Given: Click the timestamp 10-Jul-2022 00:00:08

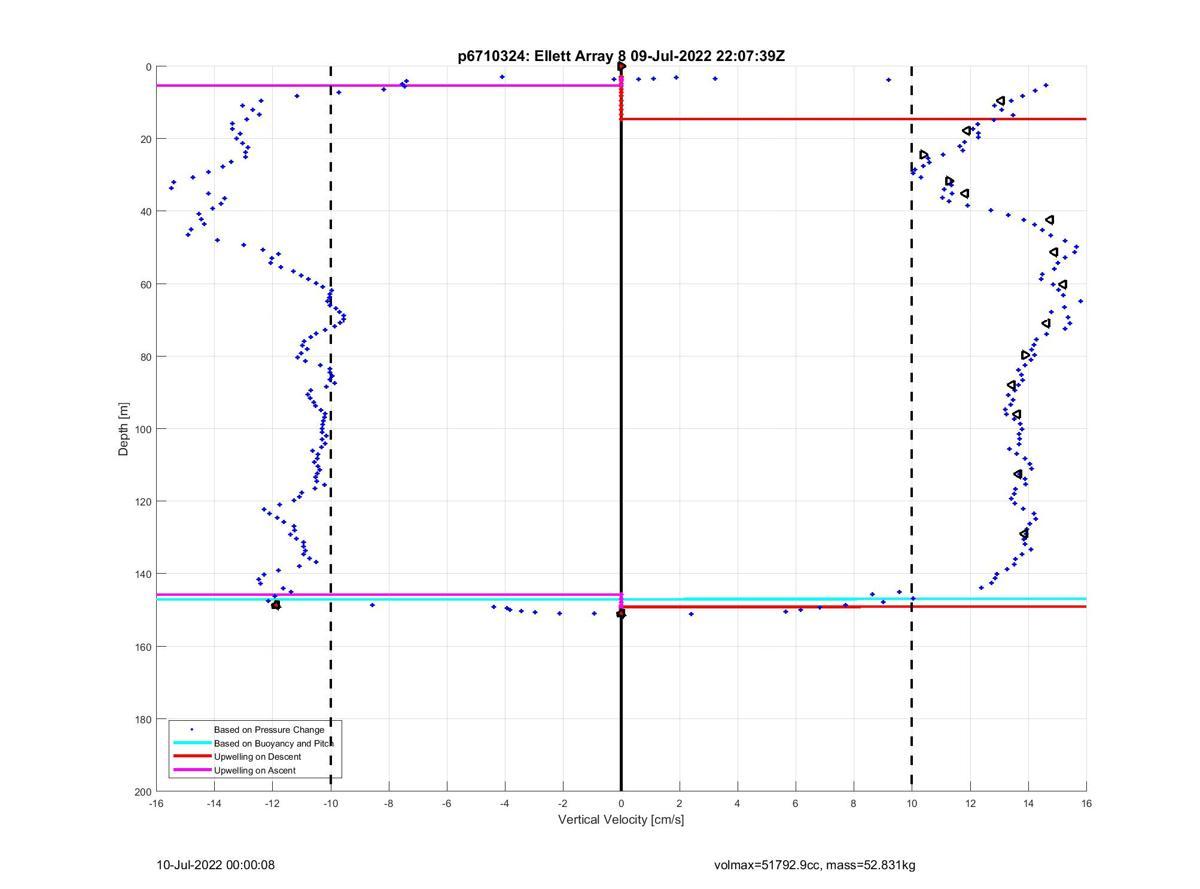Looking at the screenshot, I should pyautogui.click(x=216, y=865).
